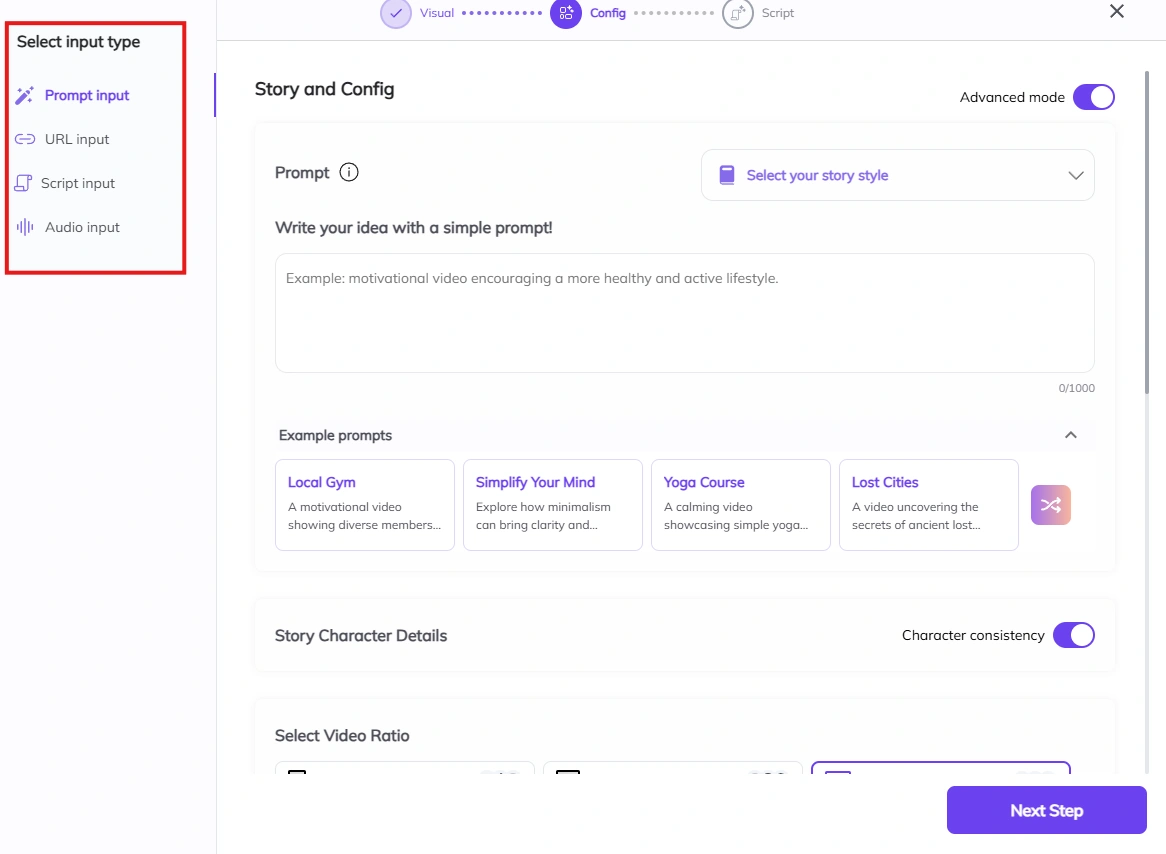Click the Audio input waveform icon
1166x854 pixels.
[x=25, y=227]
